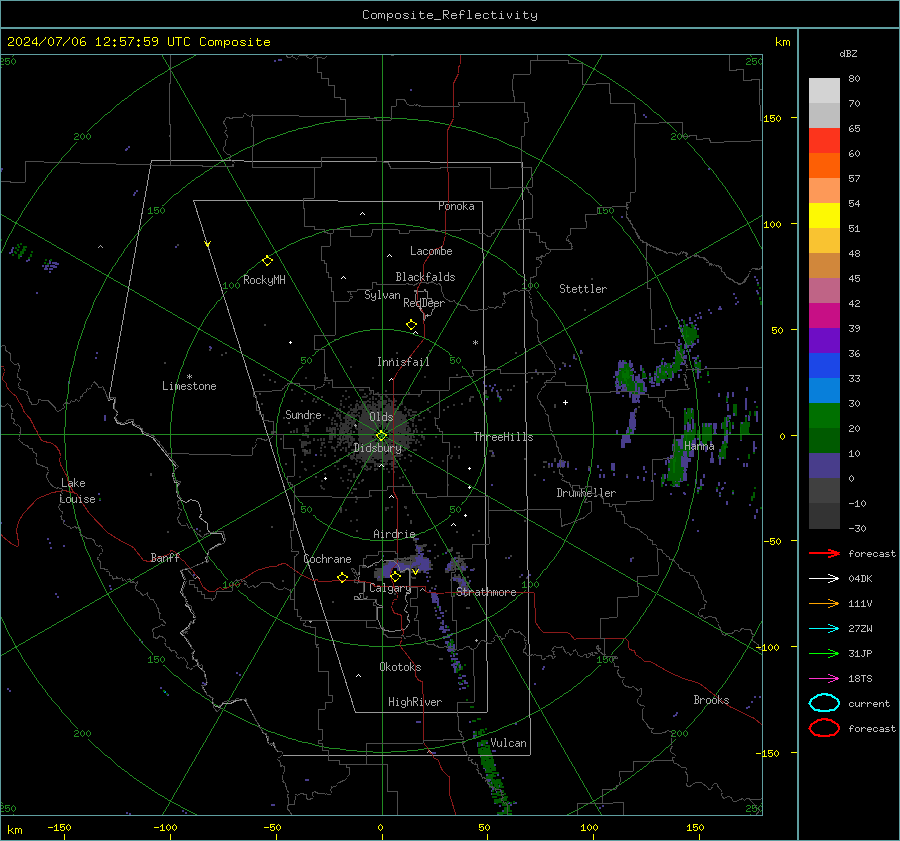Click the red forecast arrow in legend
The image size is (900, 841).
tap(824, 553)
